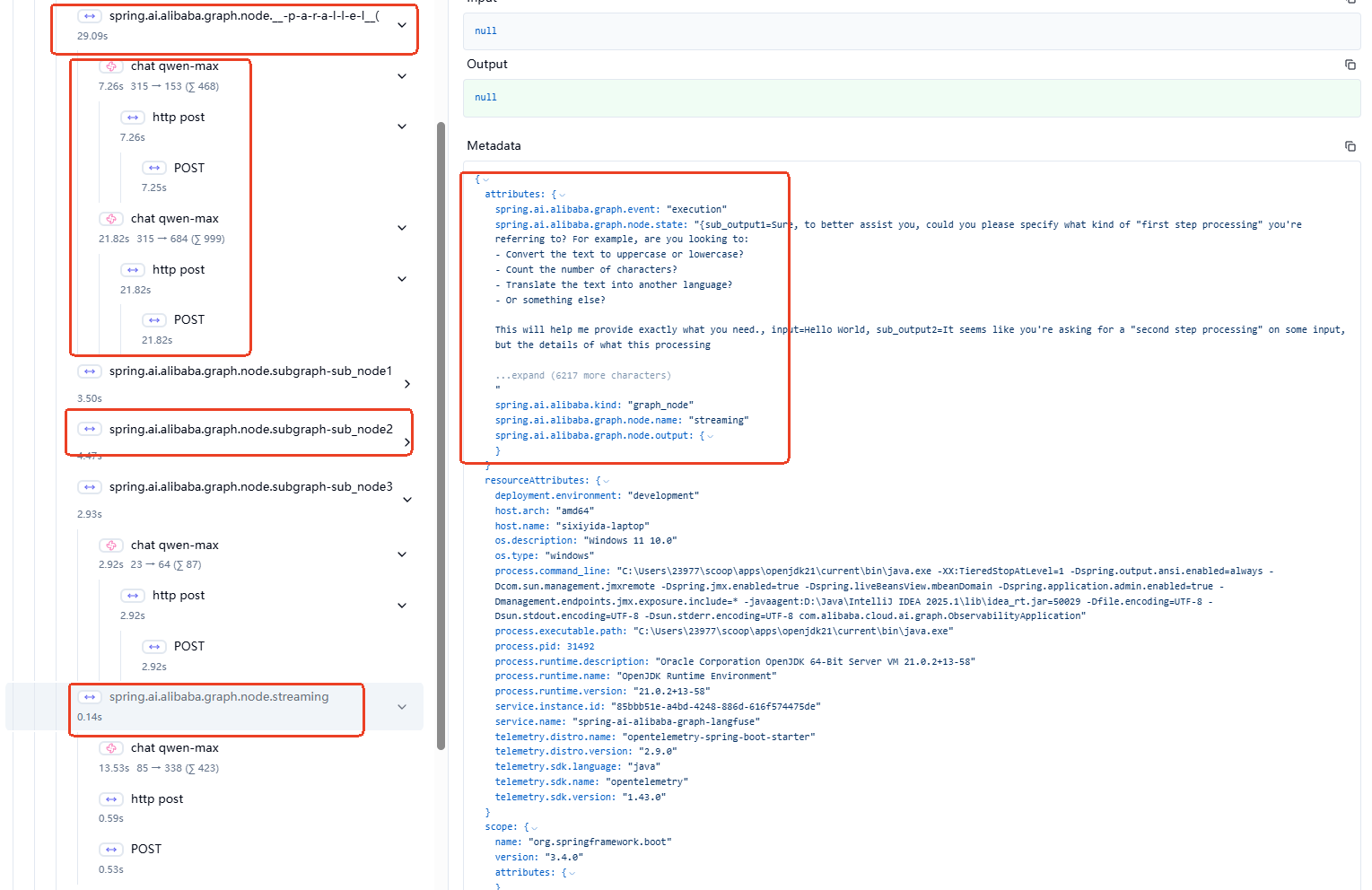Click the span icon of http post 21.82s
Screen dimensions: 1372x890
click(x=132, y=270)
